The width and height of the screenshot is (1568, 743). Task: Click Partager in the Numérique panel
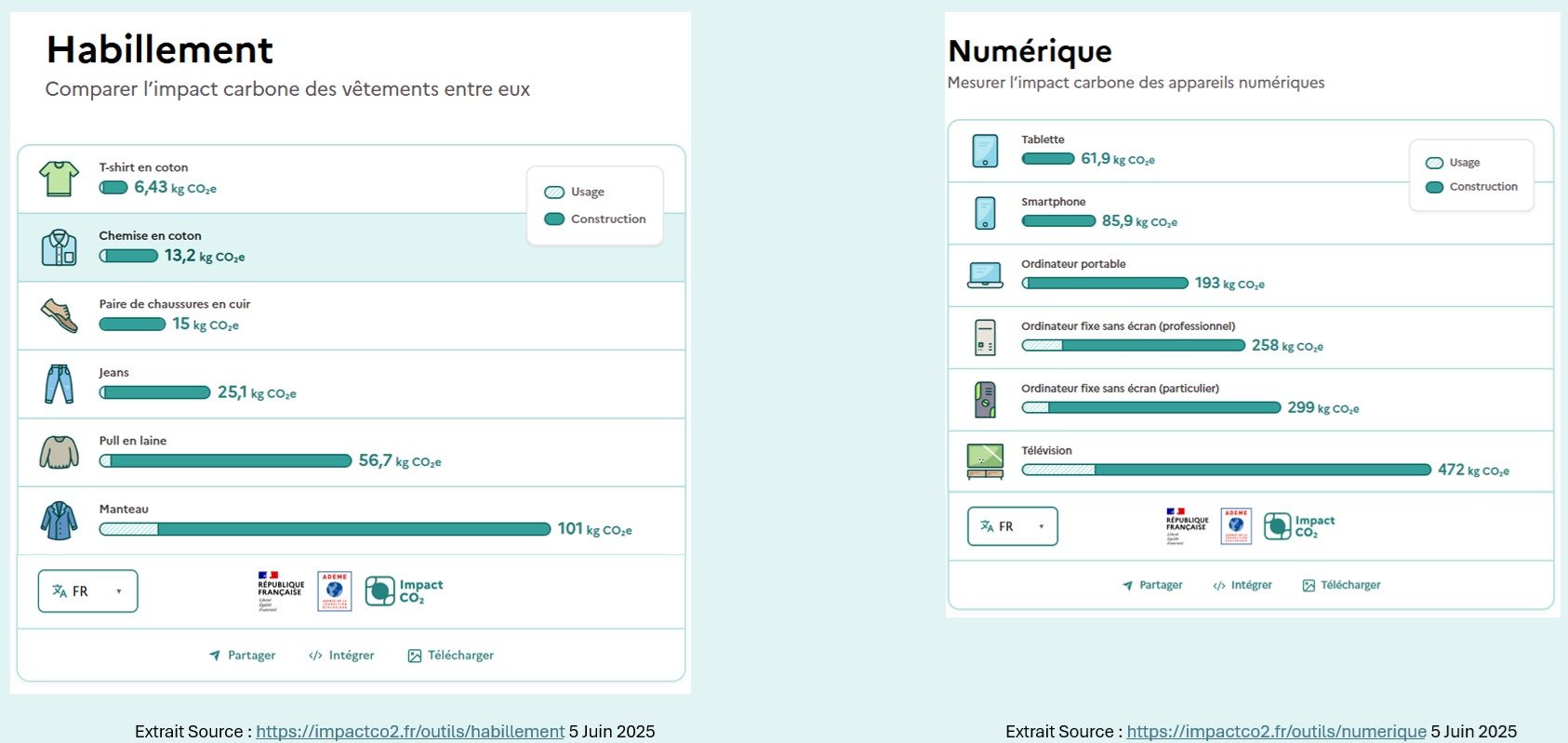pos(1152,585)
